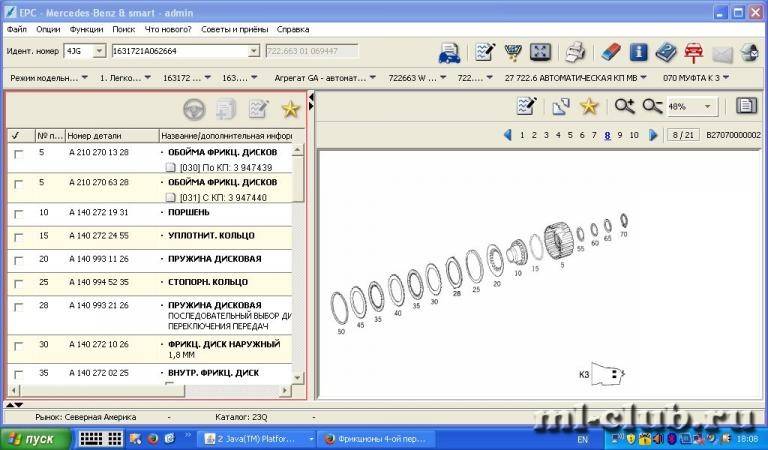Screen dimensions: 768x450
Task: Click the printer icon
Action: [x=575, y=52]
